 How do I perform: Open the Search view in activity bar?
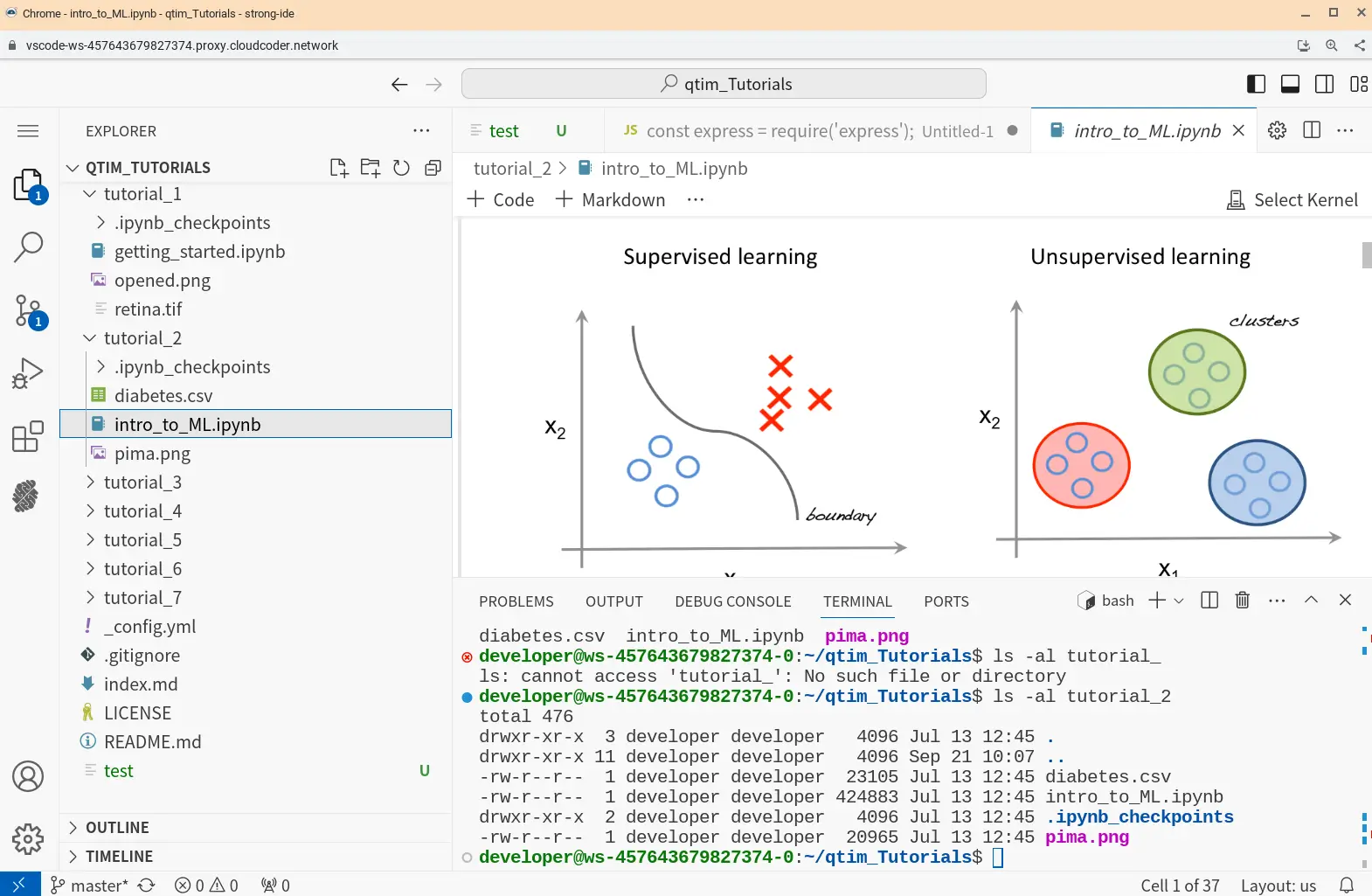click(x=28, y=247)
